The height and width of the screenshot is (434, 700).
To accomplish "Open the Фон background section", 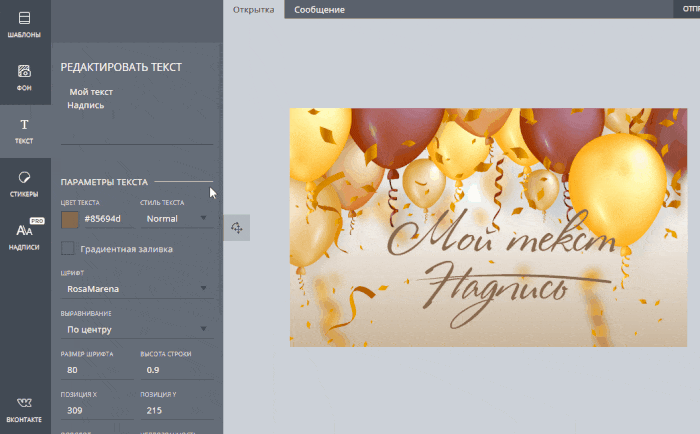I will coord(25,78).
